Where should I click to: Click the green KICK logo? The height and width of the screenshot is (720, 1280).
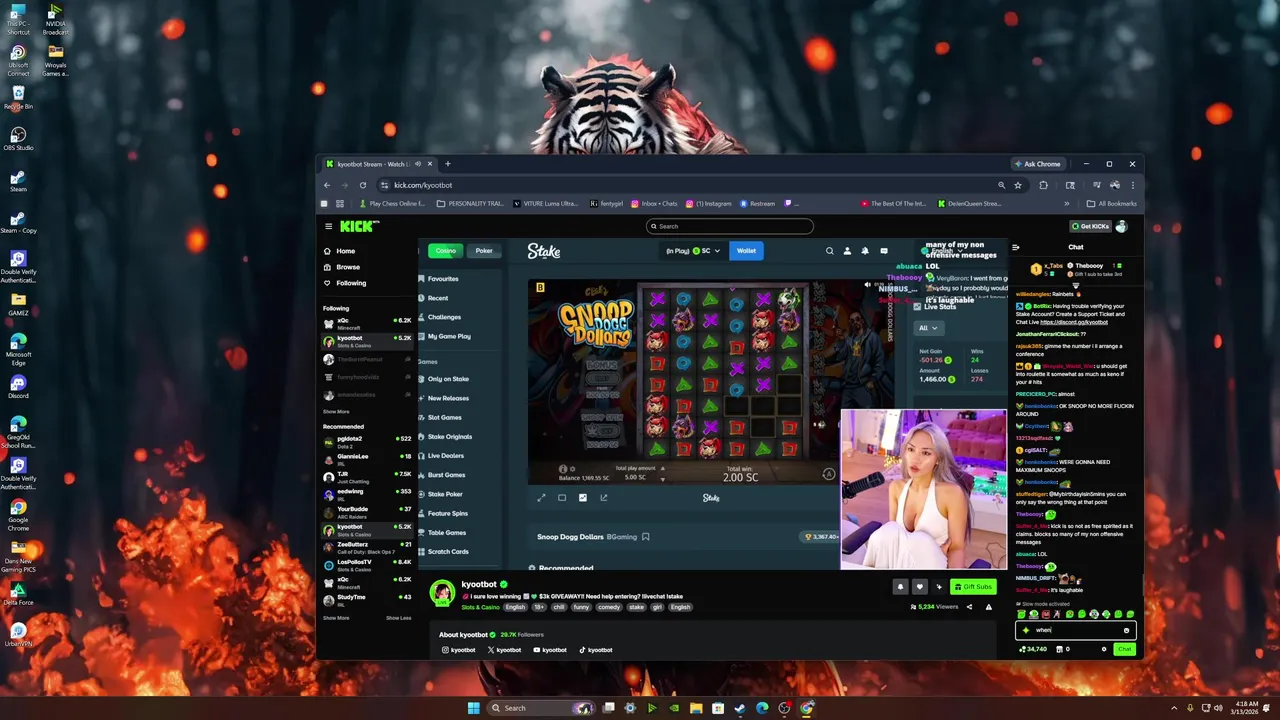point(359,226)
